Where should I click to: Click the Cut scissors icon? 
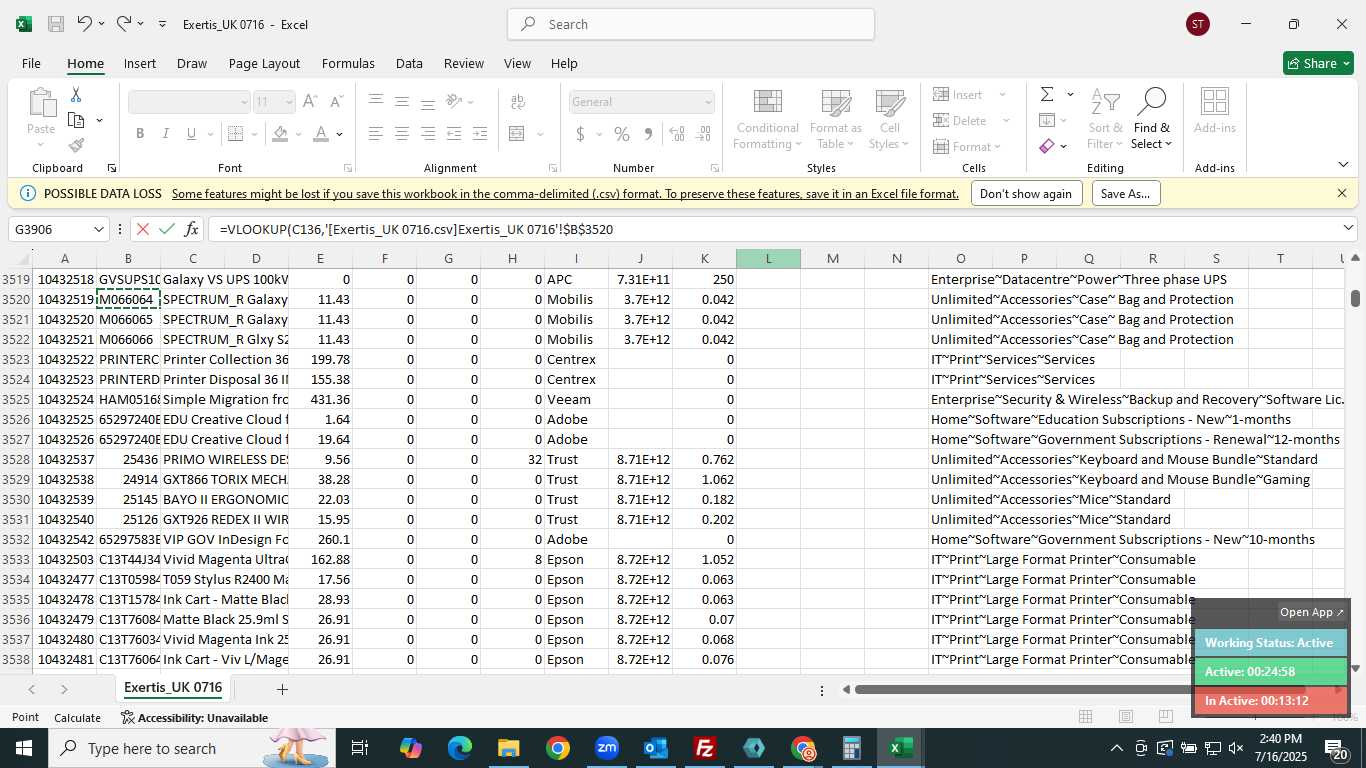[76, 95]
